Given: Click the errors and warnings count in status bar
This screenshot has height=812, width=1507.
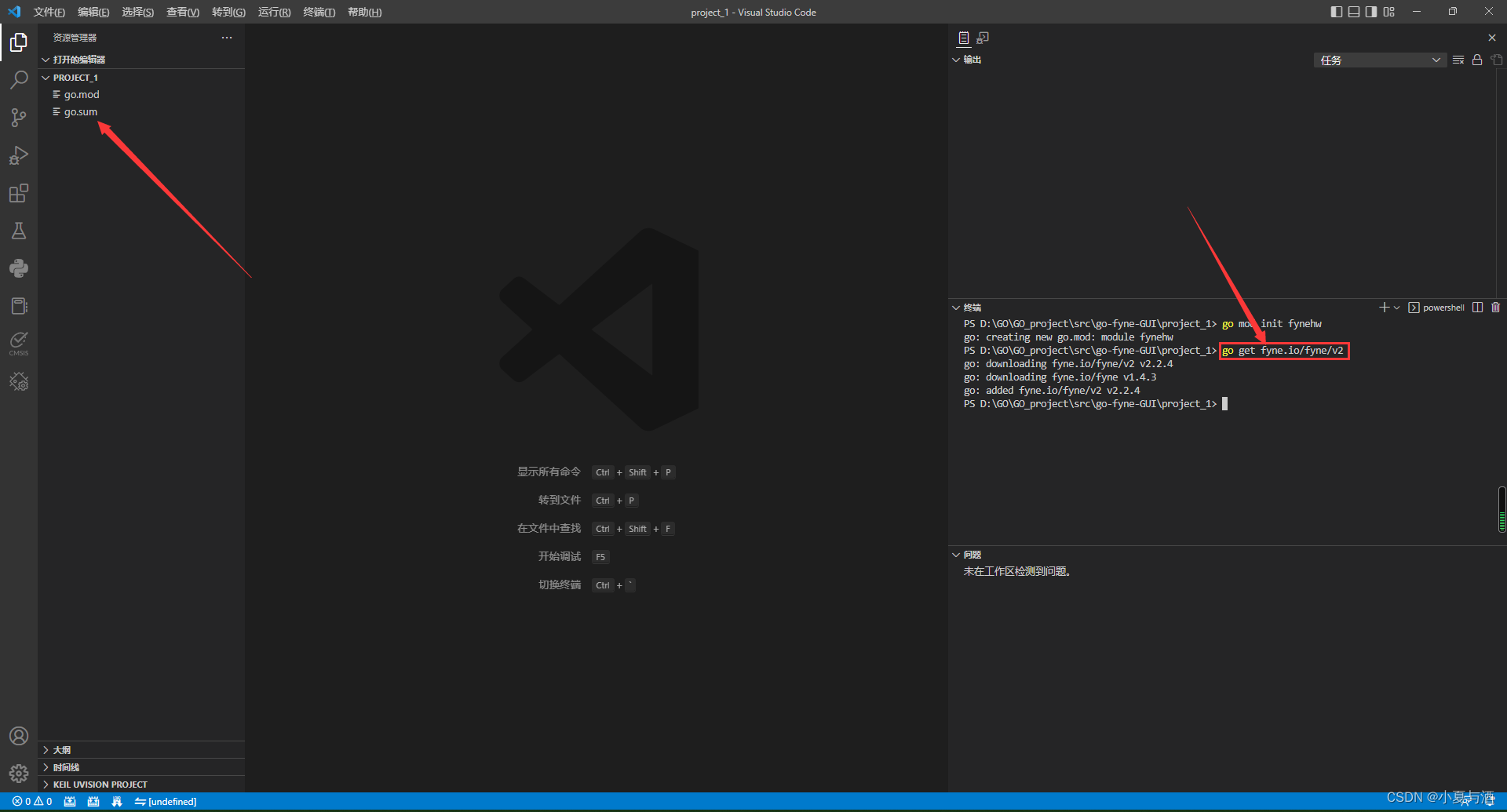Looking at the screenshot, I should click(x=32, y=802).
